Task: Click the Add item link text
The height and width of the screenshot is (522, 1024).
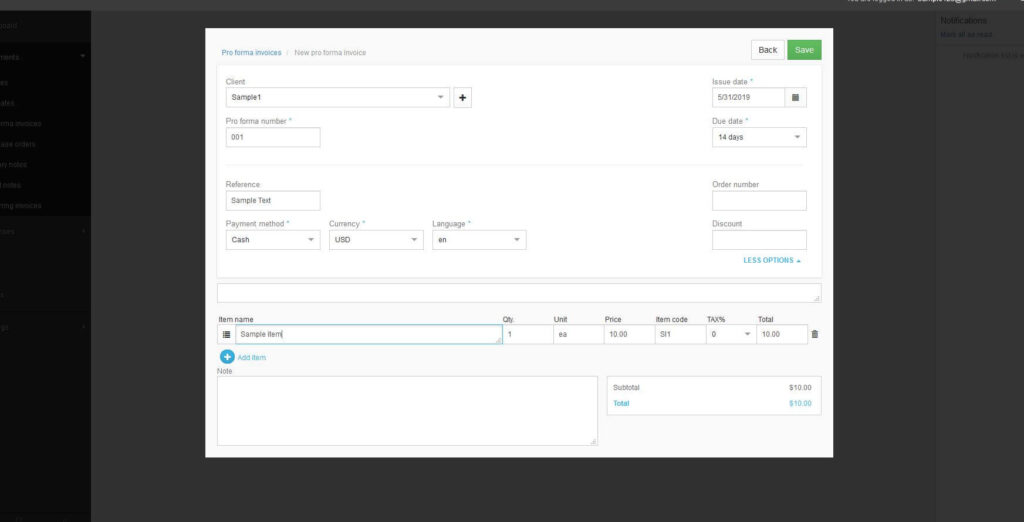Action: (251, 358)
